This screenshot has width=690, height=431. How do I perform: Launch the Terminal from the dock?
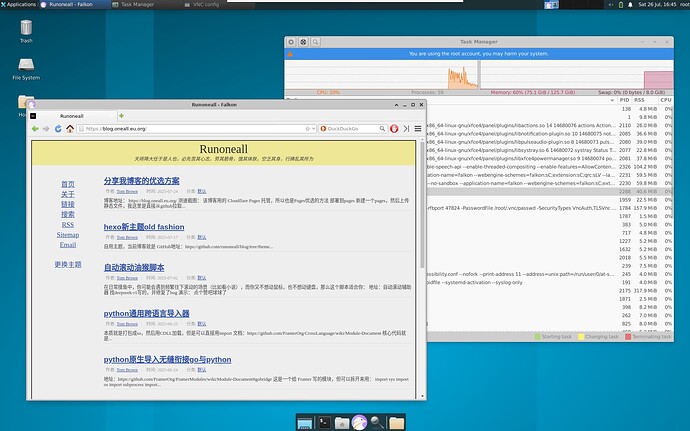point(324,423)
